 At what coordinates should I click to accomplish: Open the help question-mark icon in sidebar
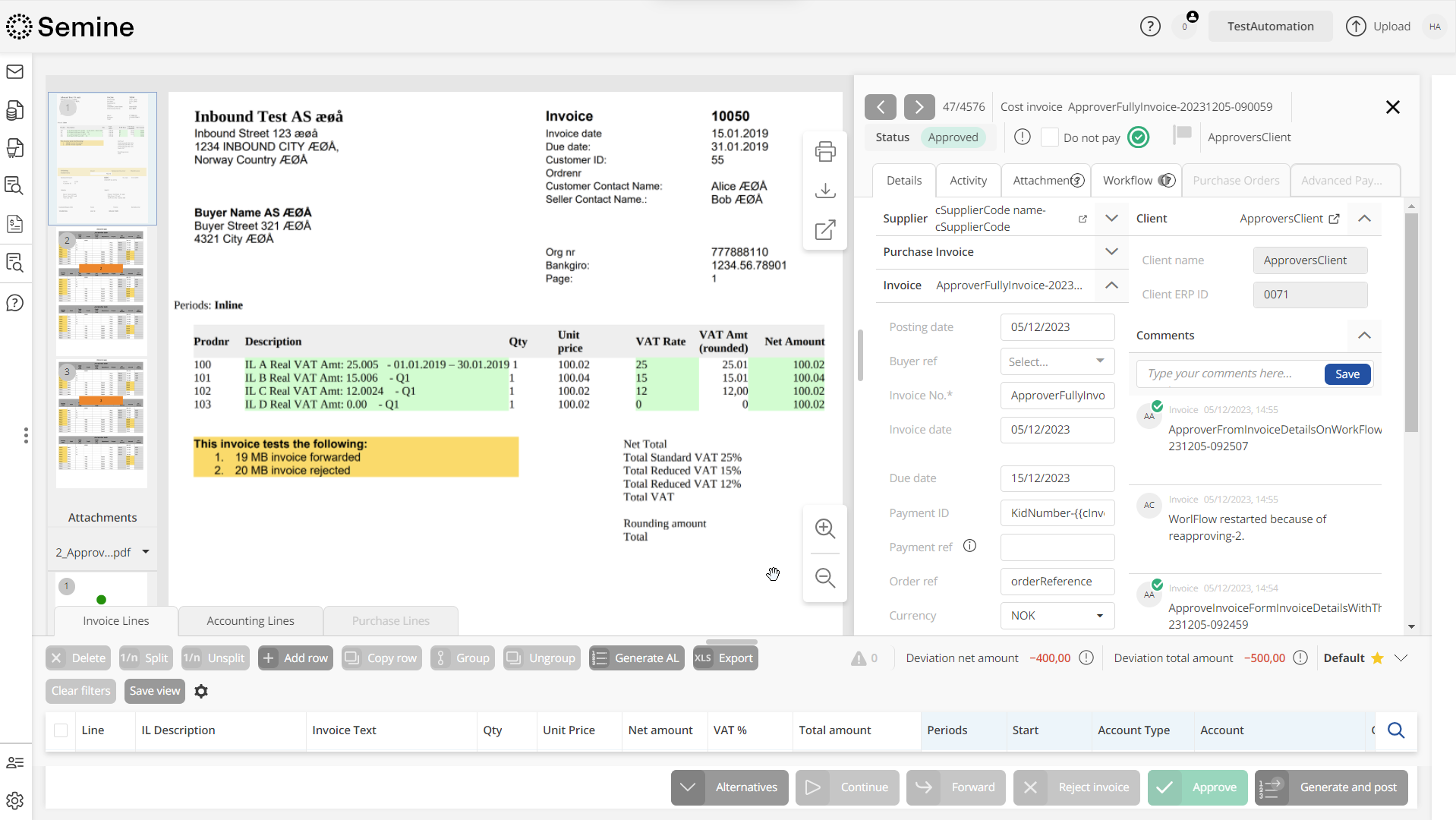15,302
